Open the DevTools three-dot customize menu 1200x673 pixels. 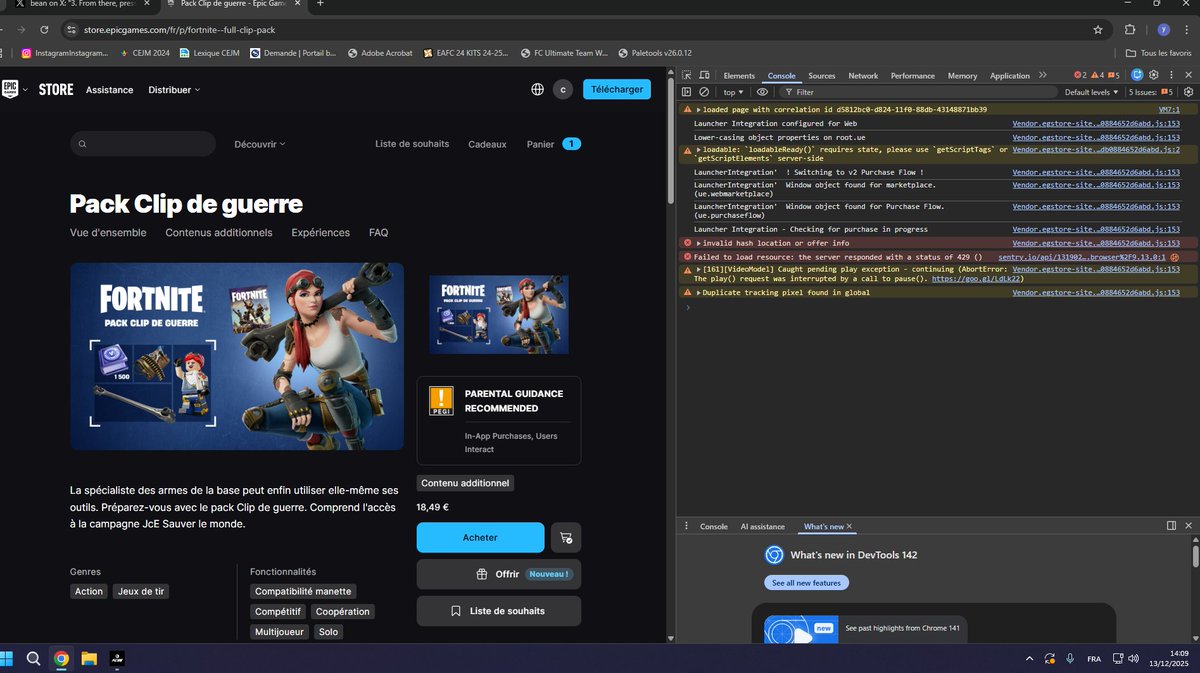coord(1170,75)
